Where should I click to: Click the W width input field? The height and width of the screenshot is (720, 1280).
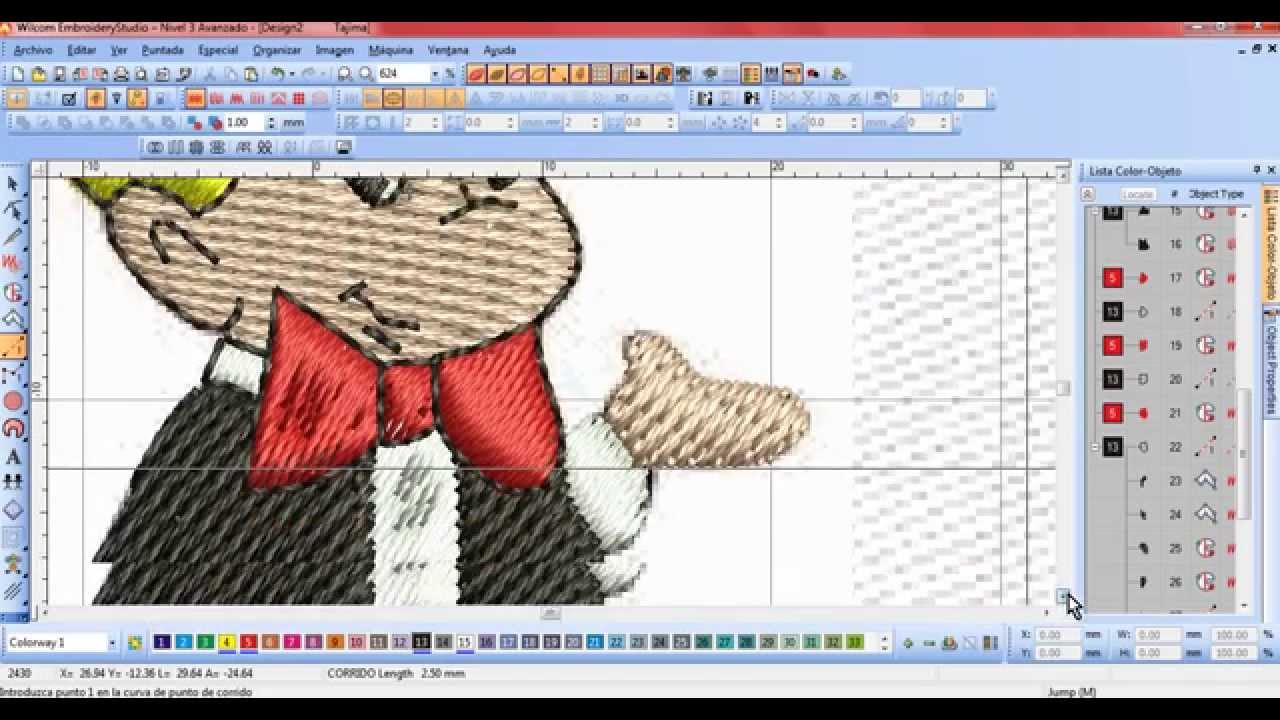(x=1157, y=635)
